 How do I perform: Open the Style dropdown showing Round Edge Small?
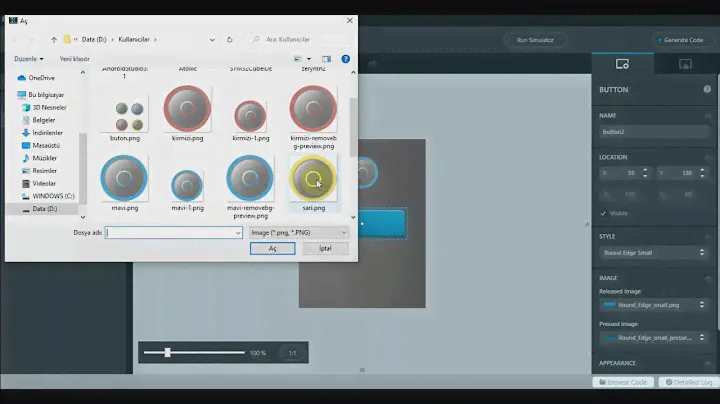653,252
